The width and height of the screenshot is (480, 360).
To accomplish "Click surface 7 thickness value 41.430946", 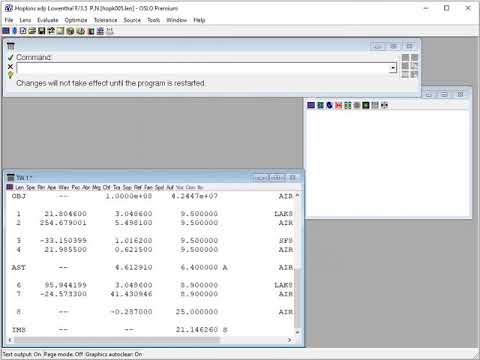I will (131, 294).
